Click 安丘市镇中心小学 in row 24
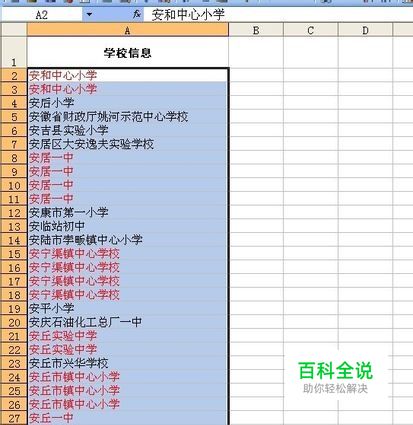Screen dimensions: 413x425 (x=128, y=377)
